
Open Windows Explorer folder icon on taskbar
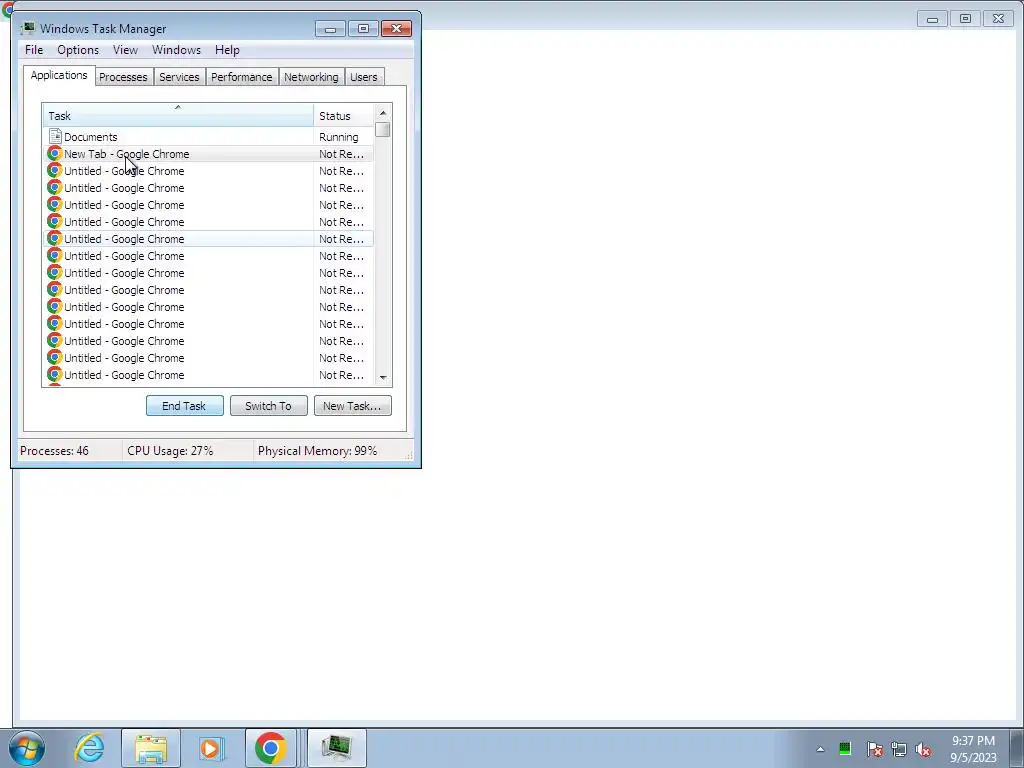click(151, 748)
